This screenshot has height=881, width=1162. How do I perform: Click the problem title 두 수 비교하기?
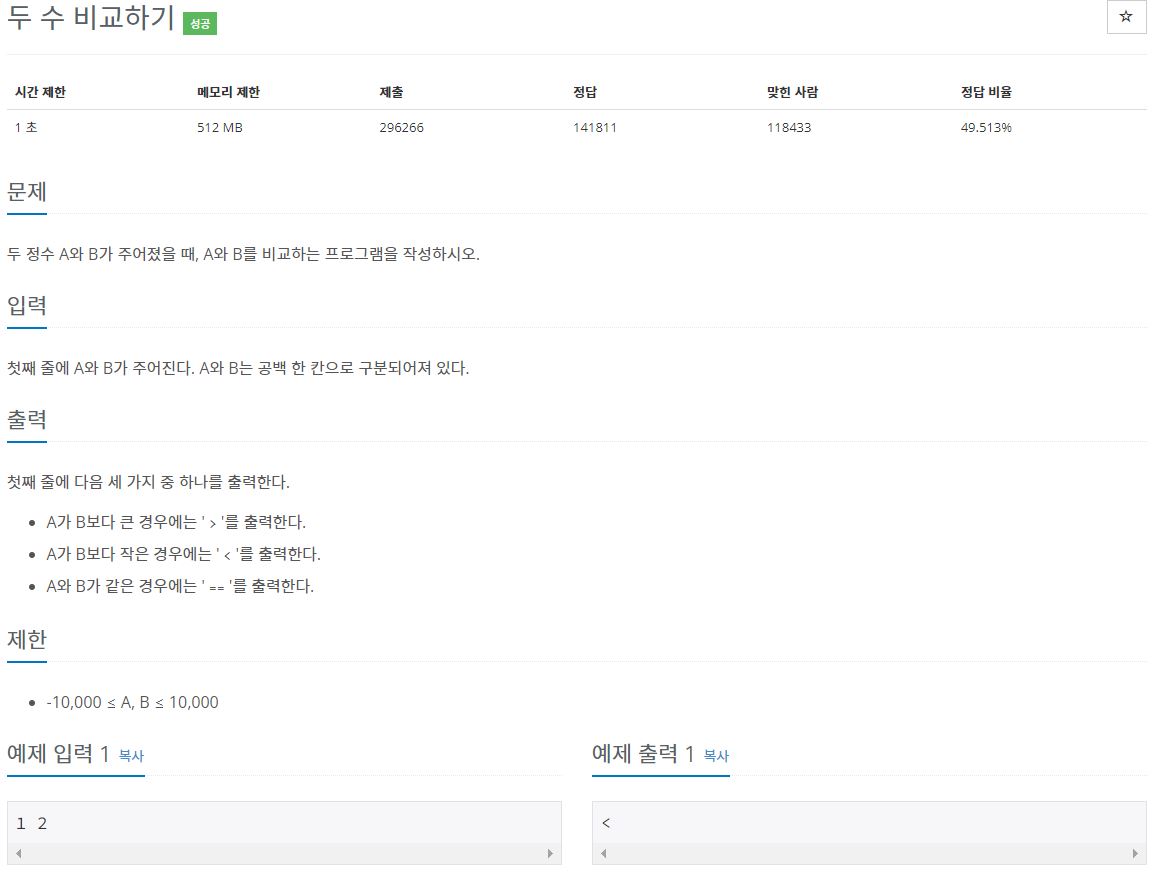click(90, 18)
